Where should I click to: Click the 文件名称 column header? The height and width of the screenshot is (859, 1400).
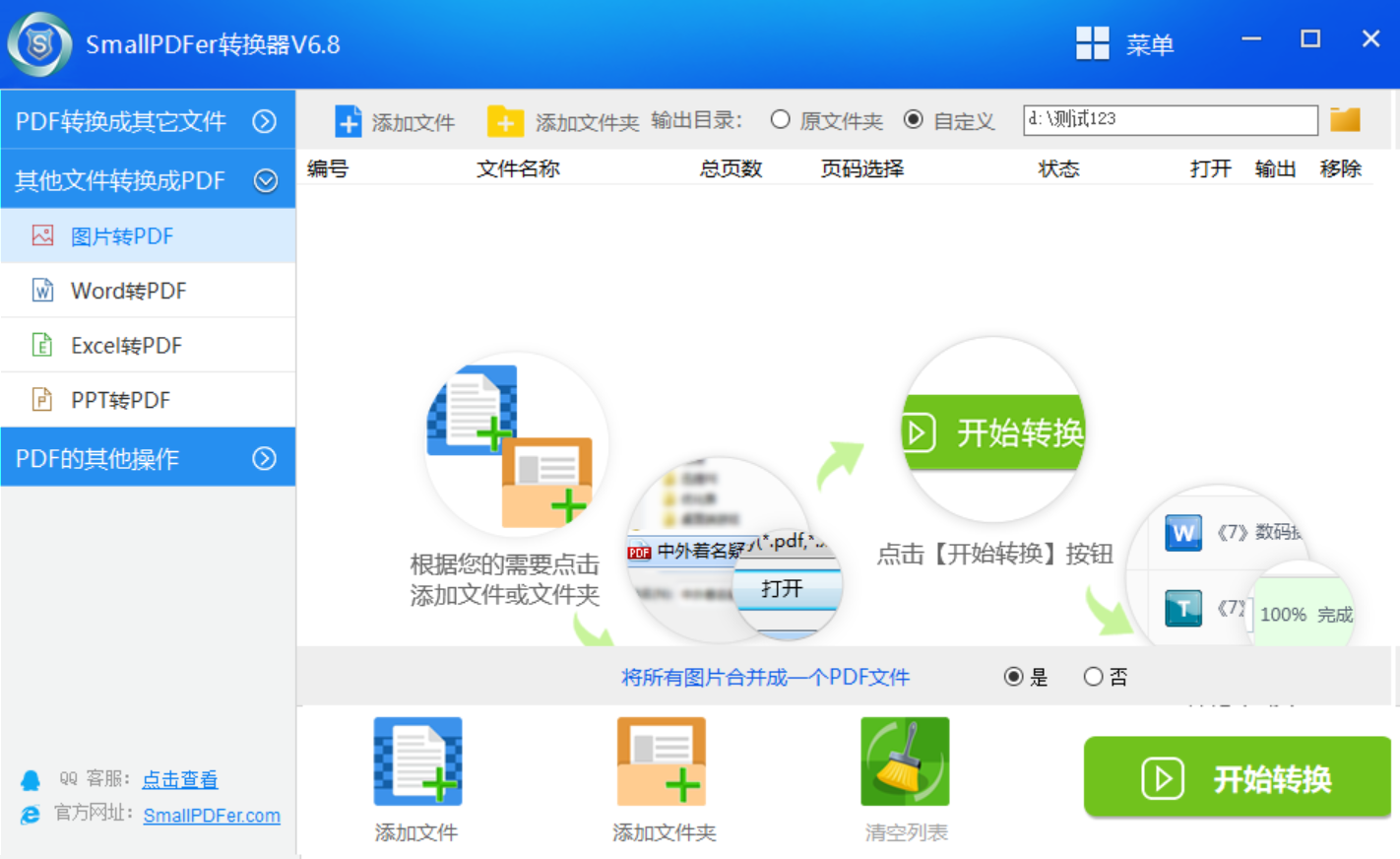(x=518, y=168)
